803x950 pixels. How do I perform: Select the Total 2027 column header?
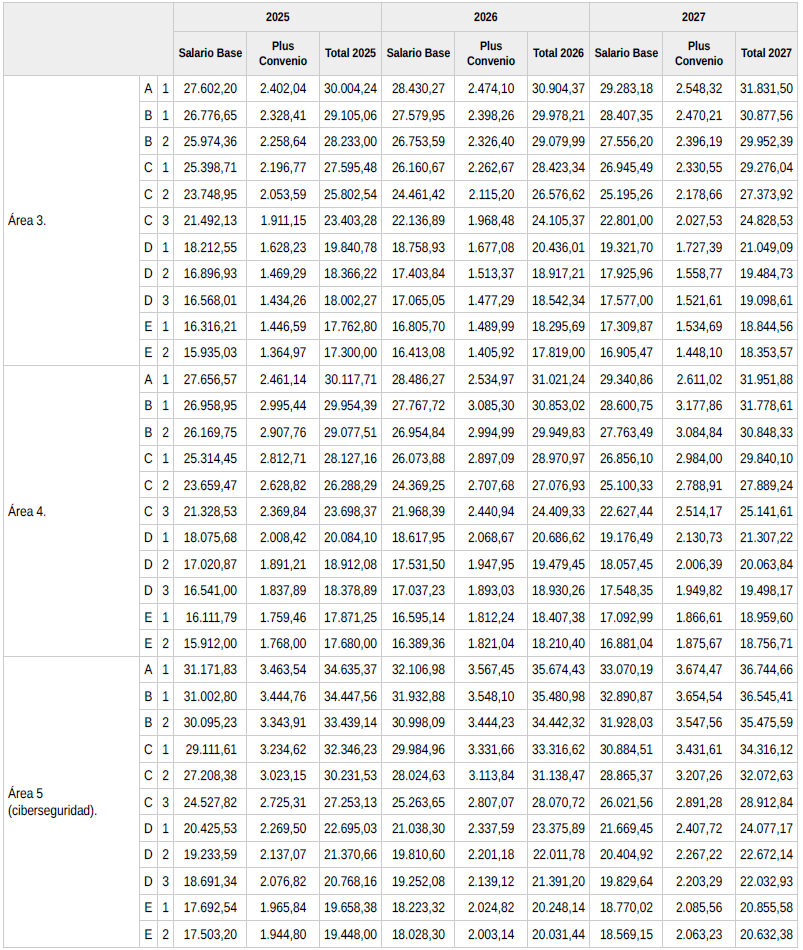pyautogui.click(x=766, y=53)
